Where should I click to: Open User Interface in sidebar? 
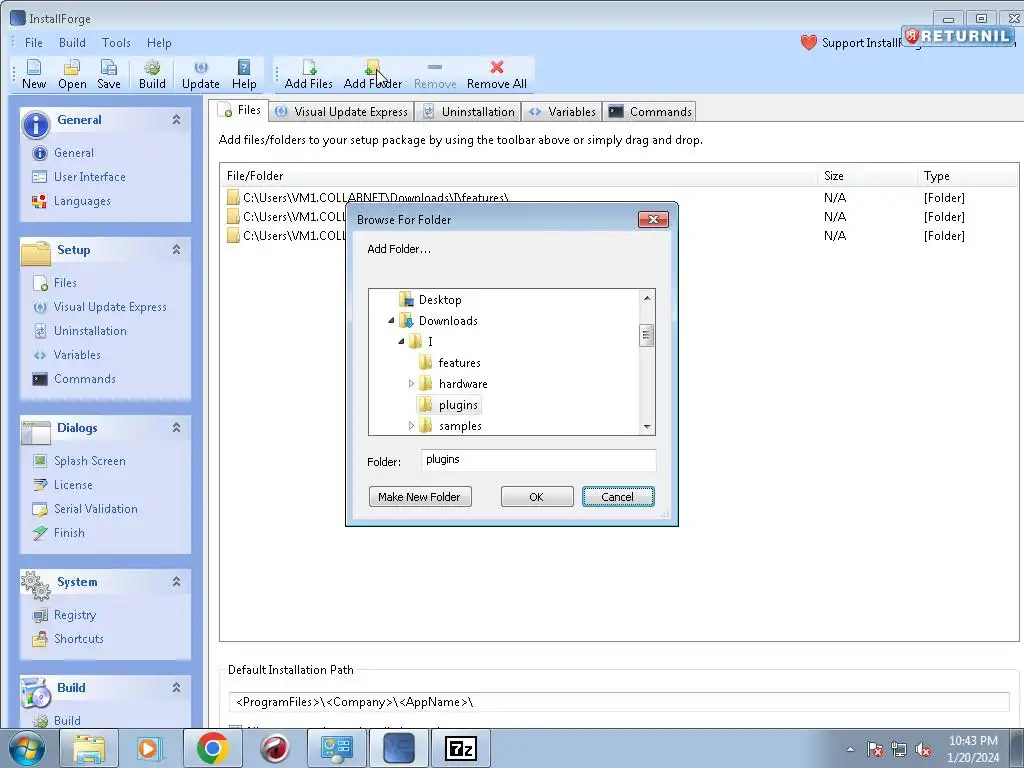pyautogui.click(x=89, y=177)
